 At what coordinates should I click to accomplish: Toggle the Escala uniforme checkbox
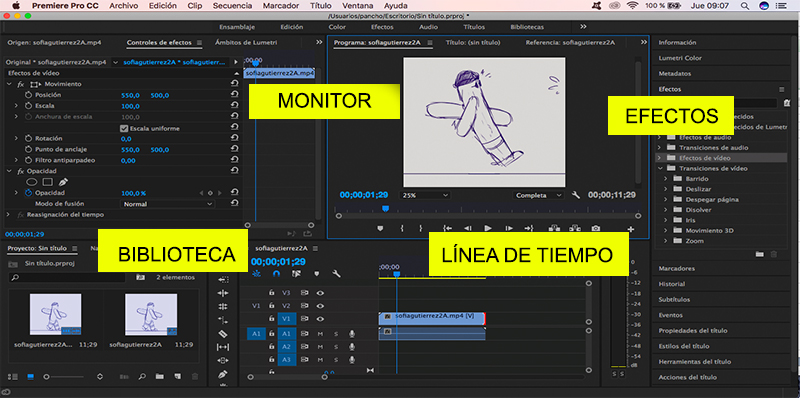tap(123, 129)
